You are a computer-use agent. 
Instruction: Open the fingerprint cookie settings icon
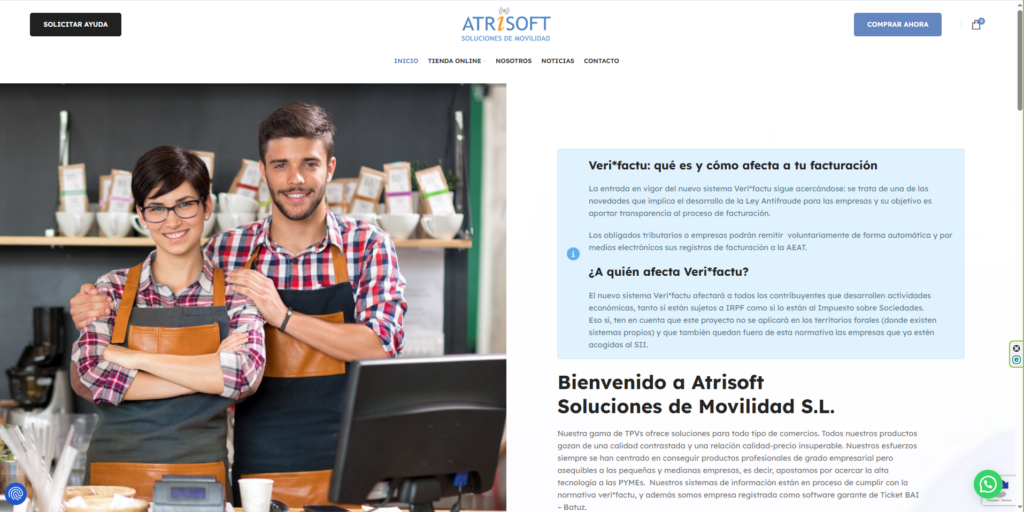(x=15, y=493)
